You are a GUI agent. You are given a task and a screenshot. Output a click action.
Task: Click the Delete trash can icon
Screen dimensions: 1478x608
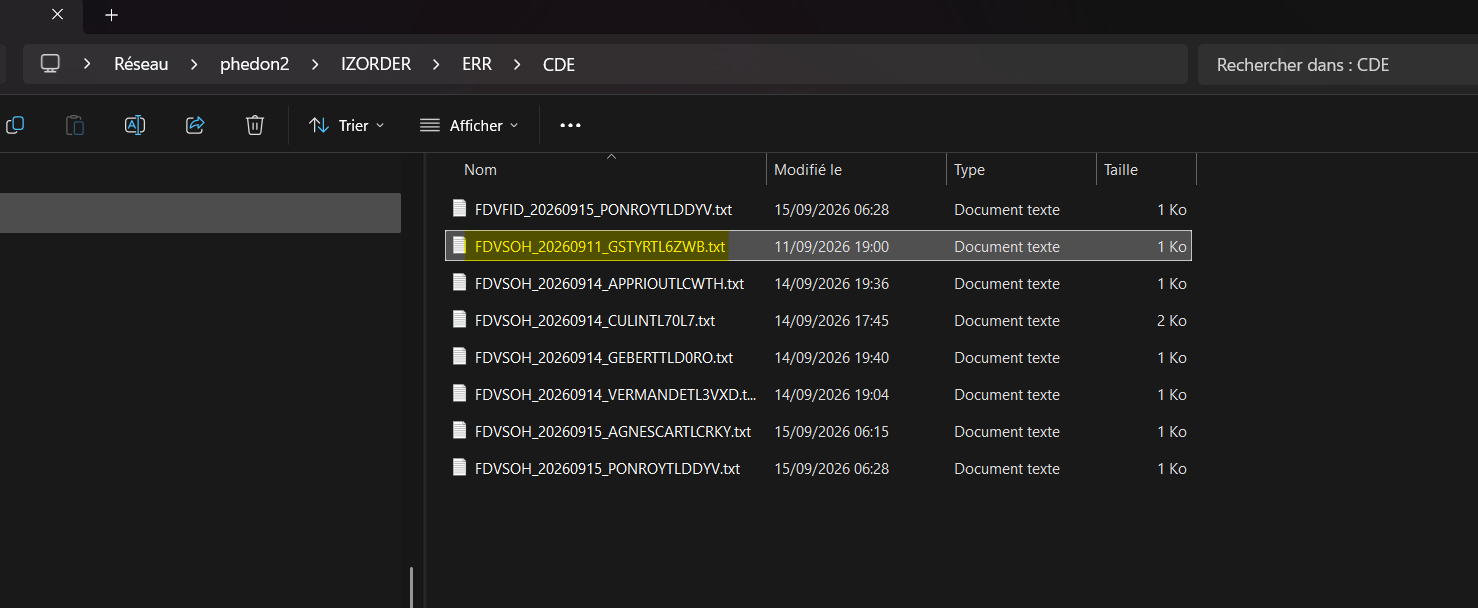click(x=255, y=125)
